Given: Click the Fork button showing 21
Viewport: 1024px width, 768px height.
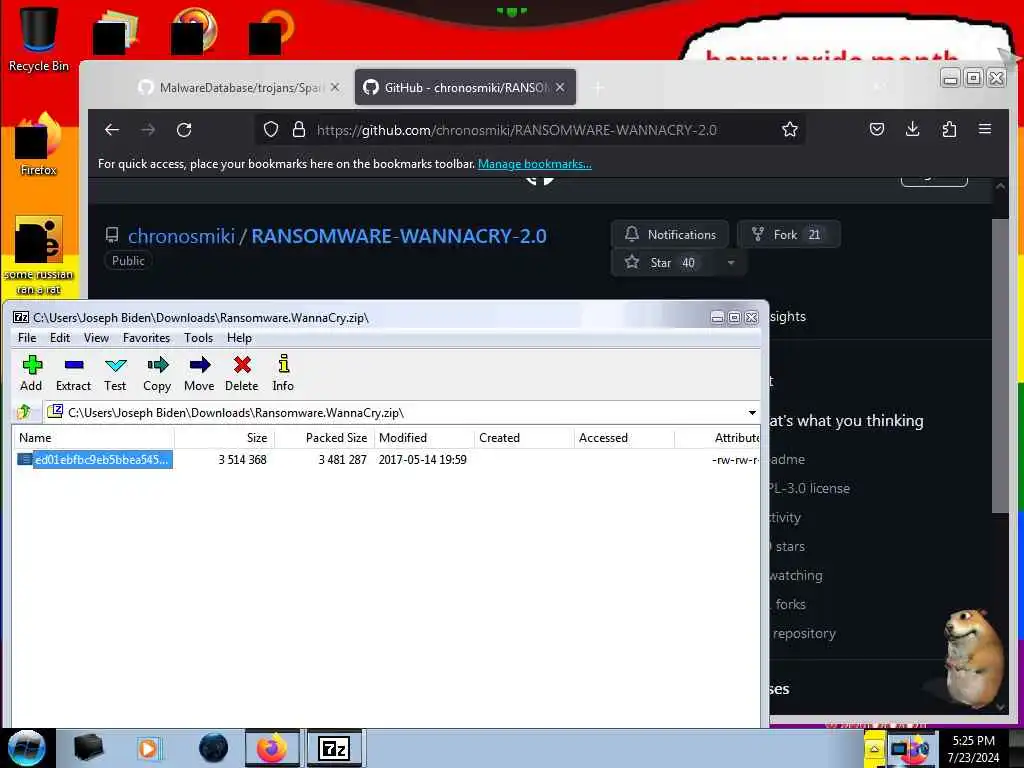Looking at the screenshot, I should pos(788,234).
